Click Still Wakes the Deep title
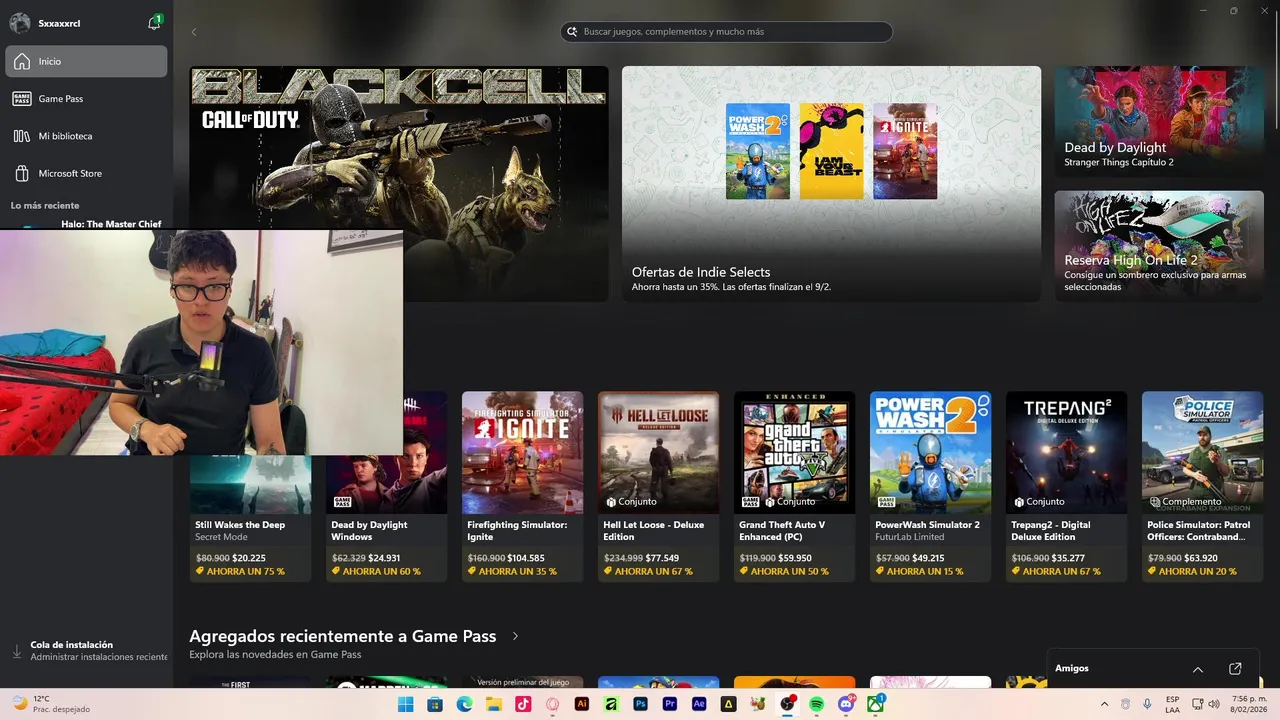The height and width of the screenshot is (720, 1280). tap(240, 525)
